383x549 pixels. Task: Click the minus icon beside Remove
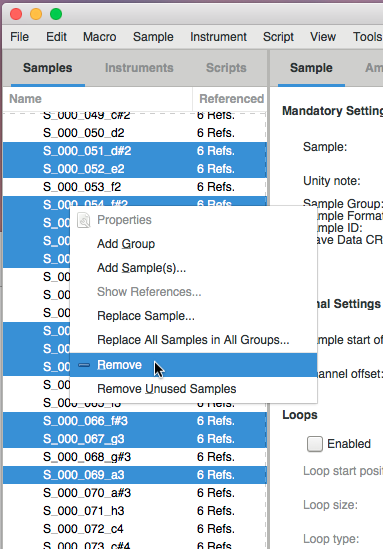[x=84, y=365]
